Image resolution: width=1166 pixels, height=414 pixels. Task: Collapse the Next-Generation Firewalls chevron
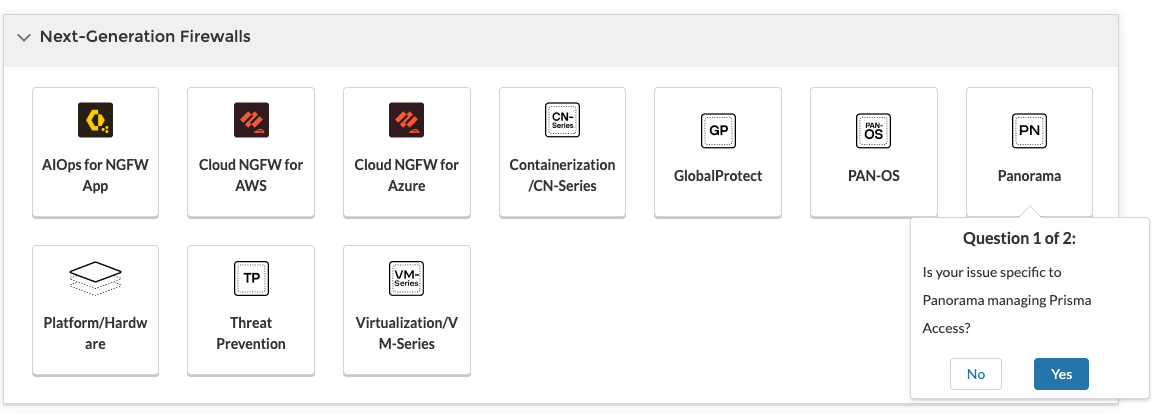(x=24, y=38)
